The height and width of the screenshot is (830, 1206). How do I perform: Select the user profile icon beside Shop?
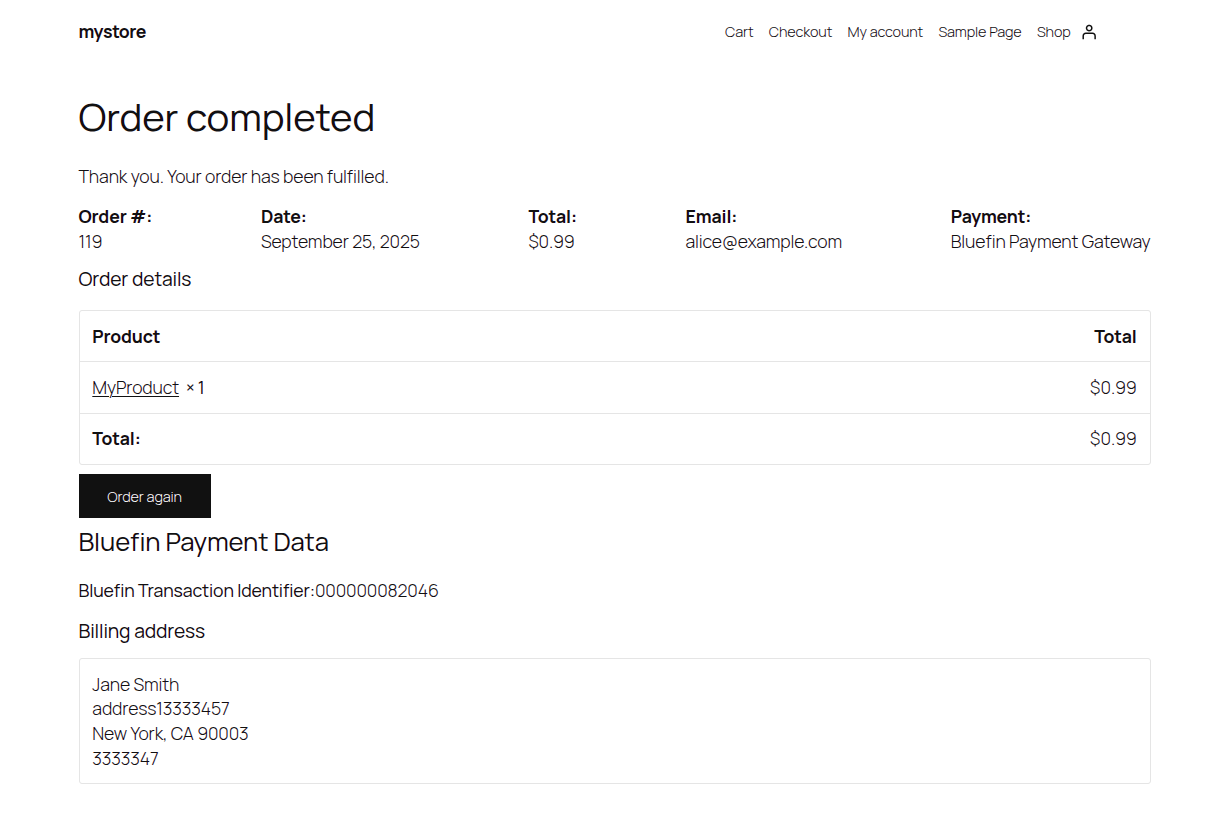[x=1089, y=31]
